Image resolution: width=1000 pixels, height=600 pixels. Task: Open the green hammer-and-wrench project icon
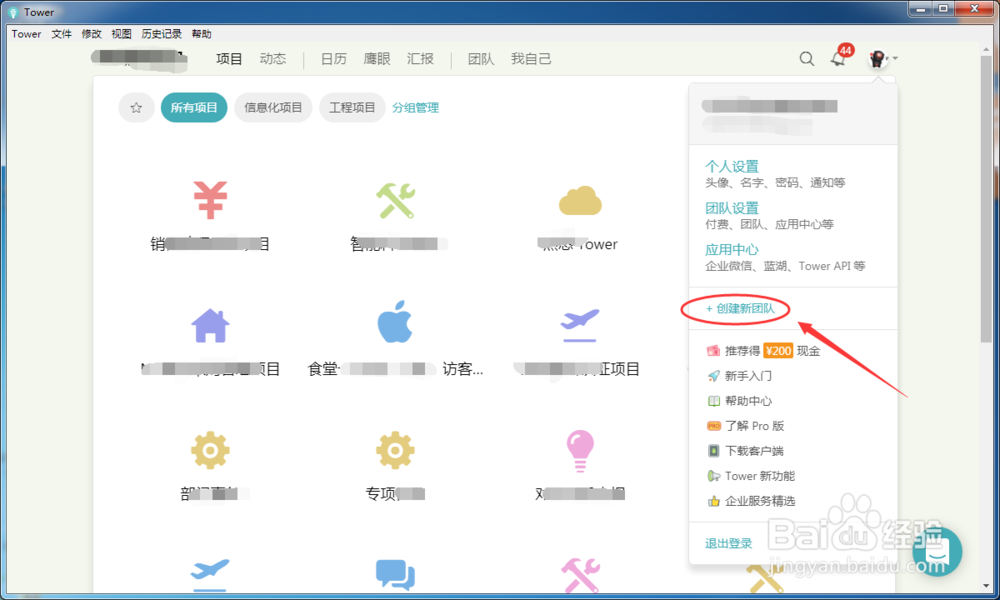(395, 200)
